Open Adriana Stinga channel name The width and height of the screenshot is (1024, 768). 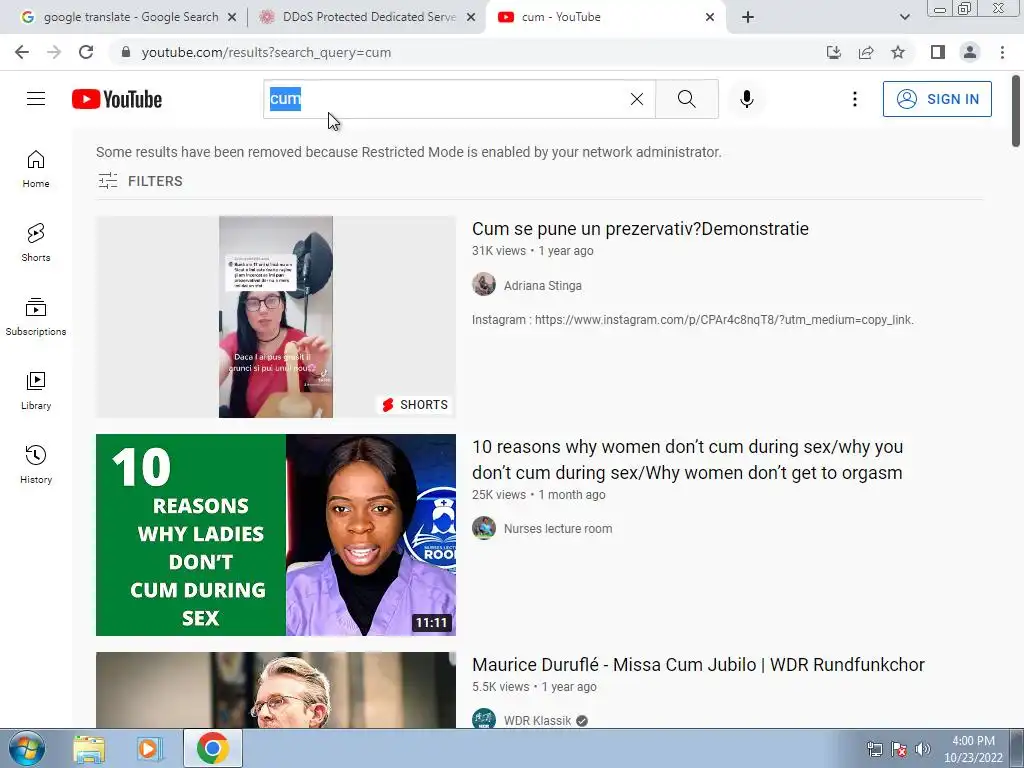click(543, 285)
